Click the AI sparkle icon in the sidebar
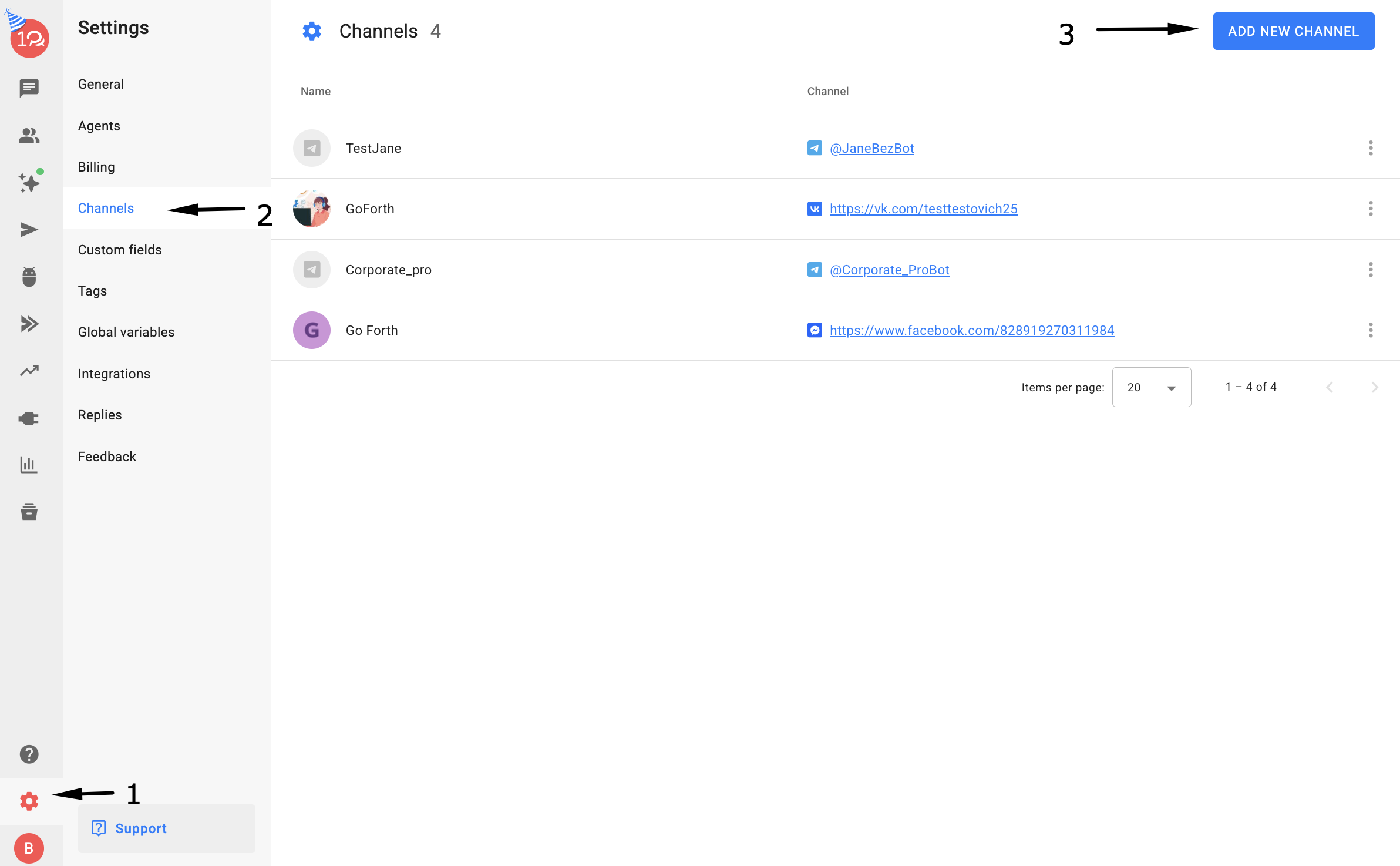The width and height of the screenshot is (1400, 866). tap(29, 183)
